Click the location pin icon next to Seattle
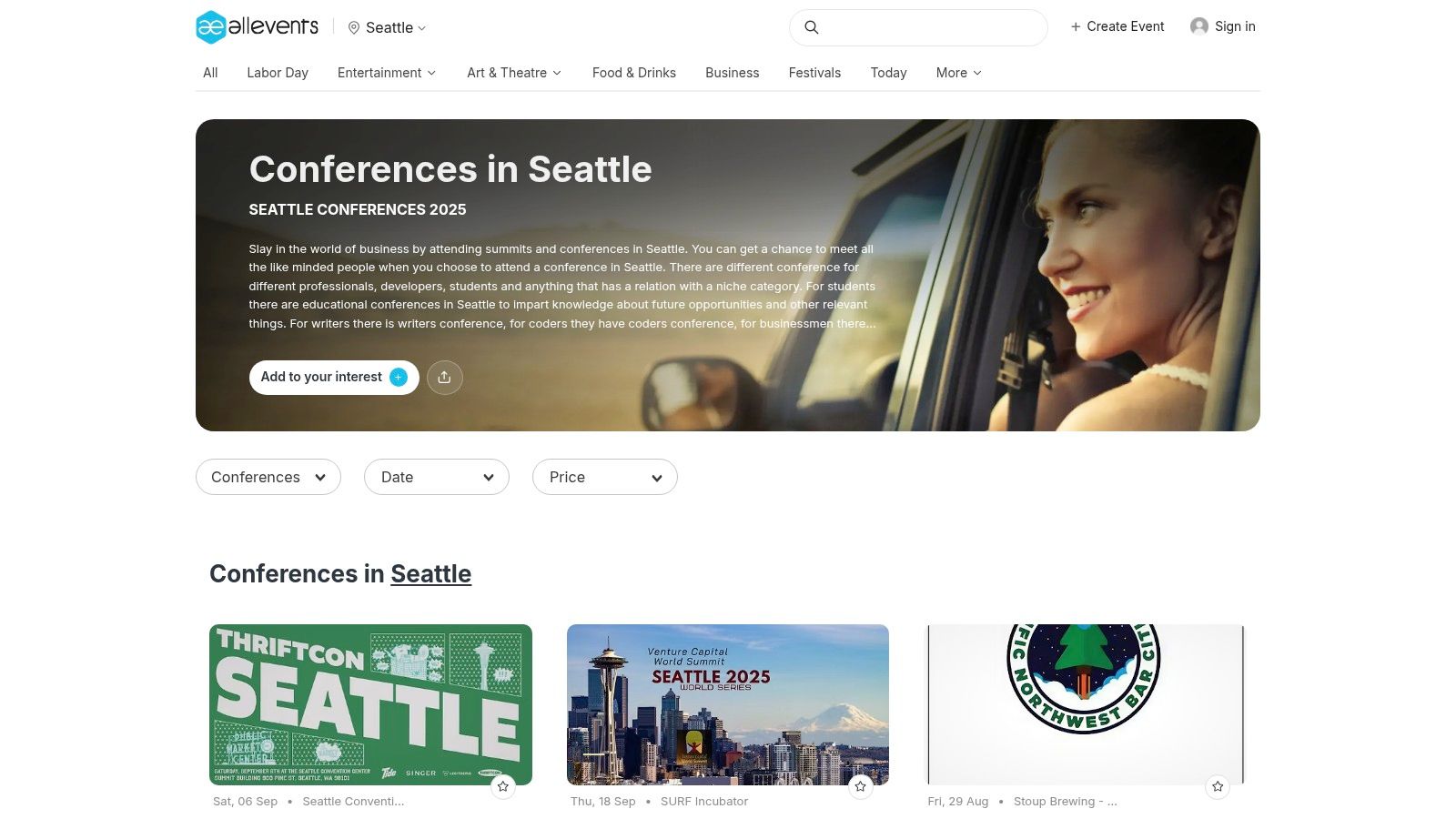 coord(354,28)
